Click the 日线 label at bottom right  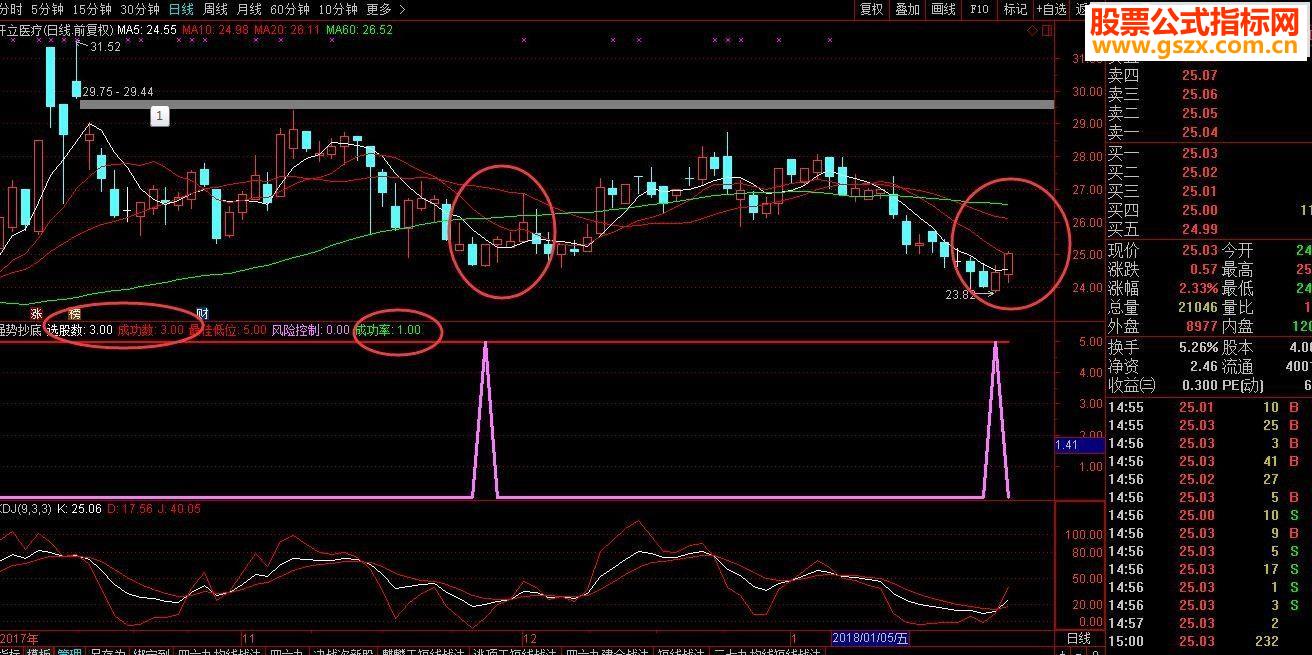(1079, 638)
